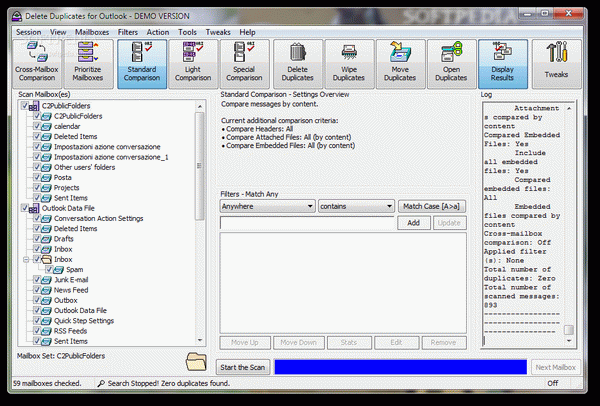Click the C2PublicFolders root mailbox icon
The image size is (600, 406).
point(34,106)
